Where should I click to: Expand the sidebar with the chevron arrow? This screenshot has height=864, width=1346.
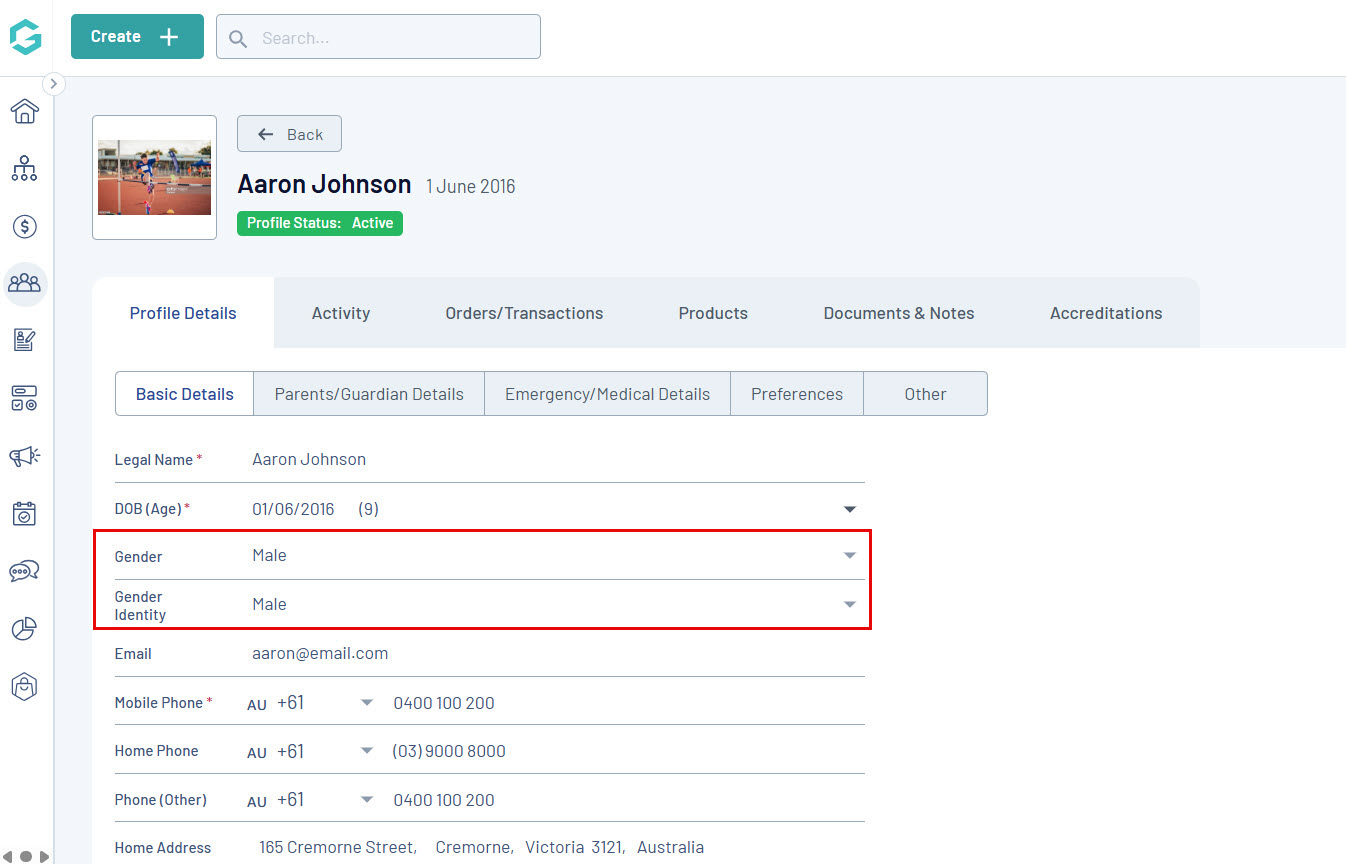(x=54, y=84)
